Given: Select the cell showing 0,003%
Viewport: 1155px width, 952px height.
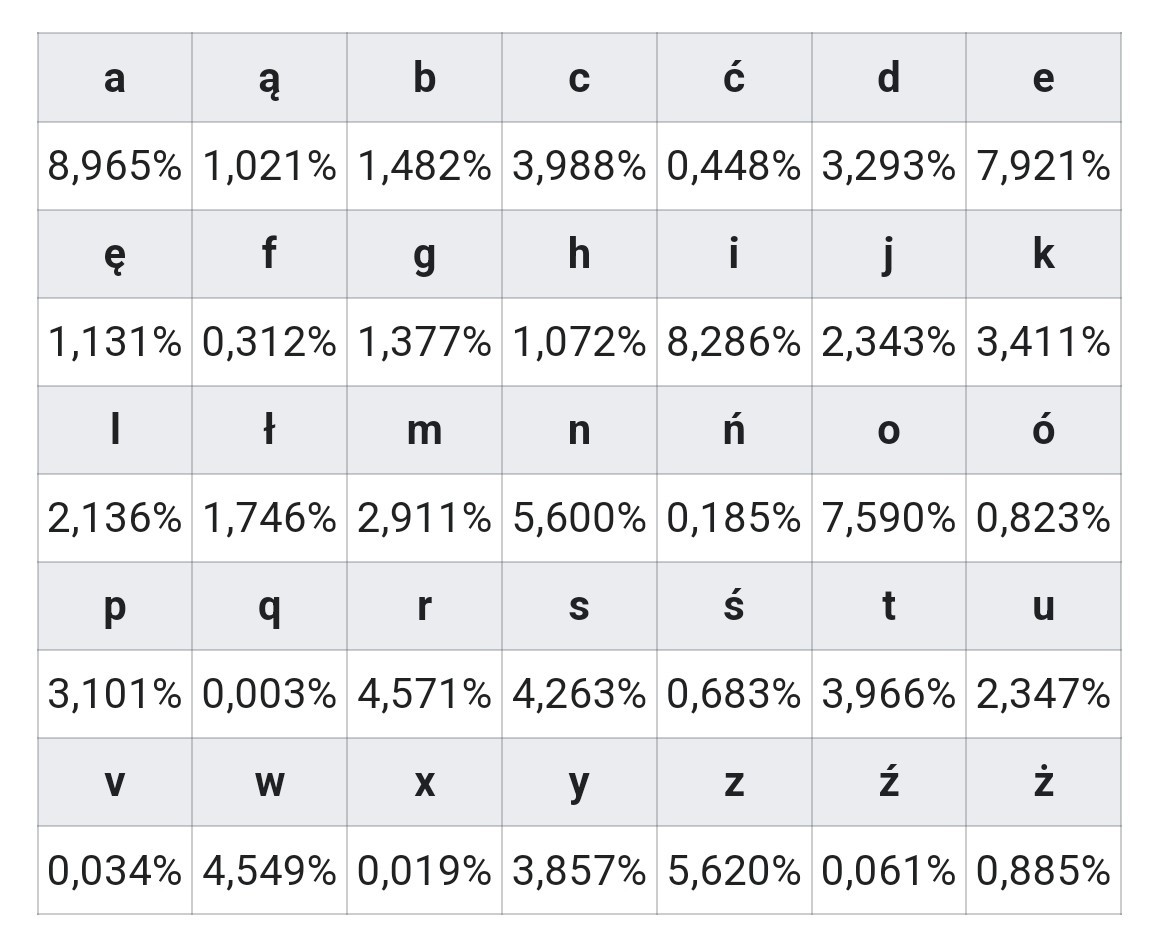Looking at the screenshot, I should coord(269,694).
